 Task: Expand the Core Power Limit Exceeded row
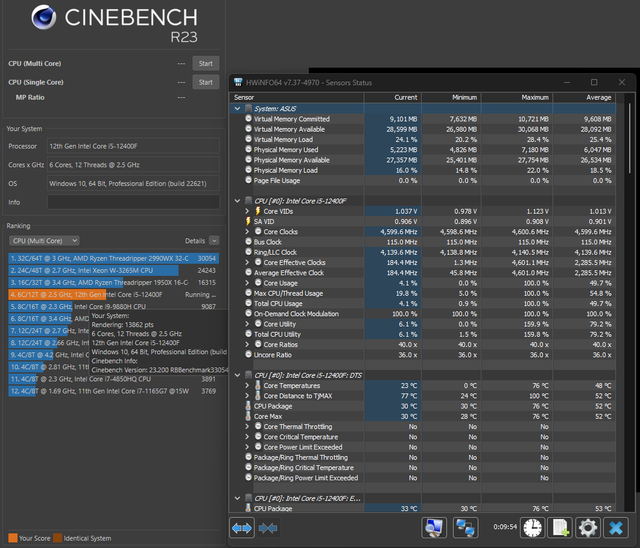click(x=247, y=447)
